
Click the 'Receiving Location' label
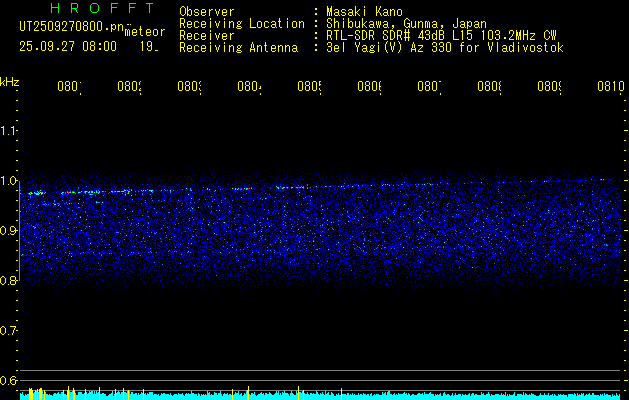[x=242, y=24]
